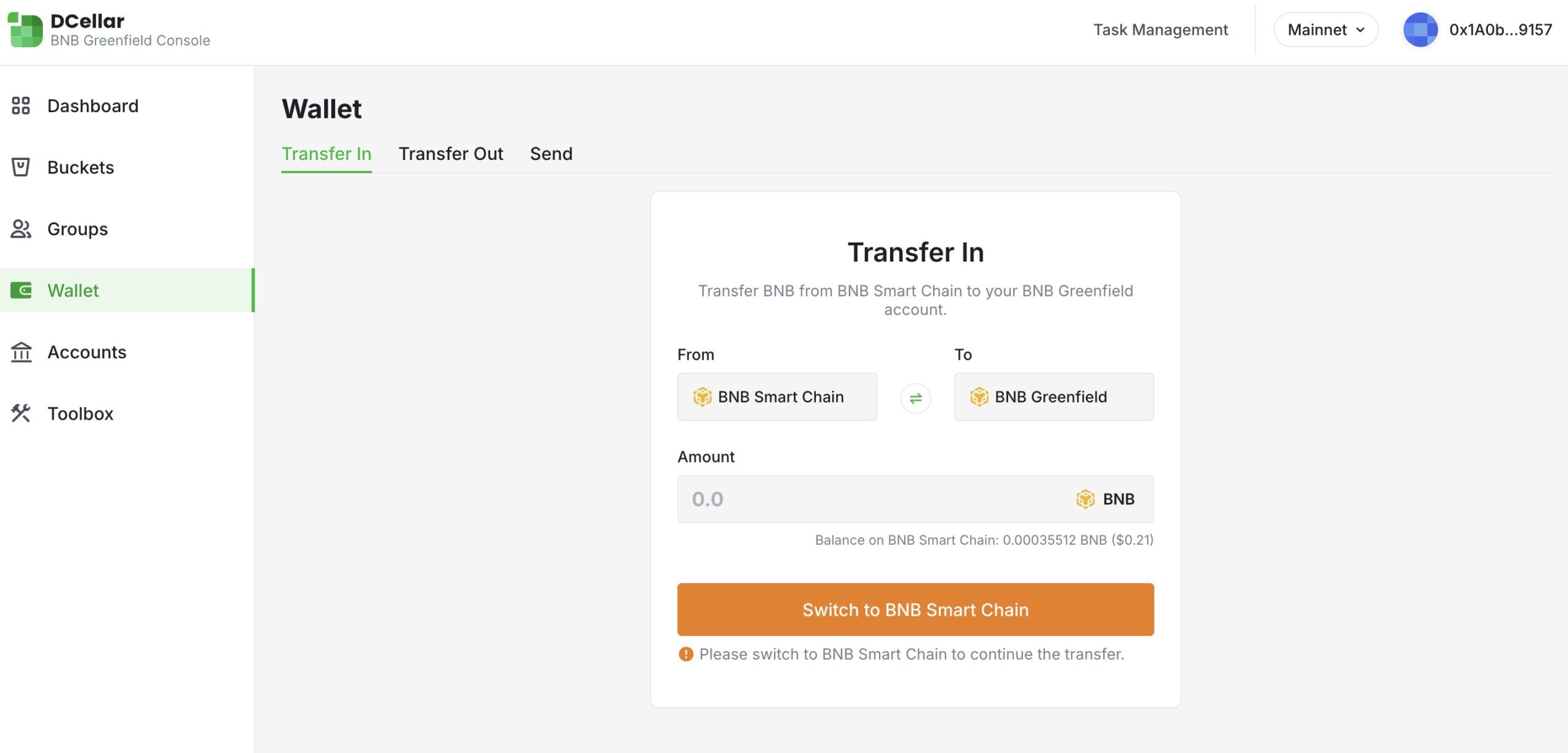The height and width of the screenshot is (753, 1568).
Task: Select the Buckets bucket icon
Action: point(21,167)
